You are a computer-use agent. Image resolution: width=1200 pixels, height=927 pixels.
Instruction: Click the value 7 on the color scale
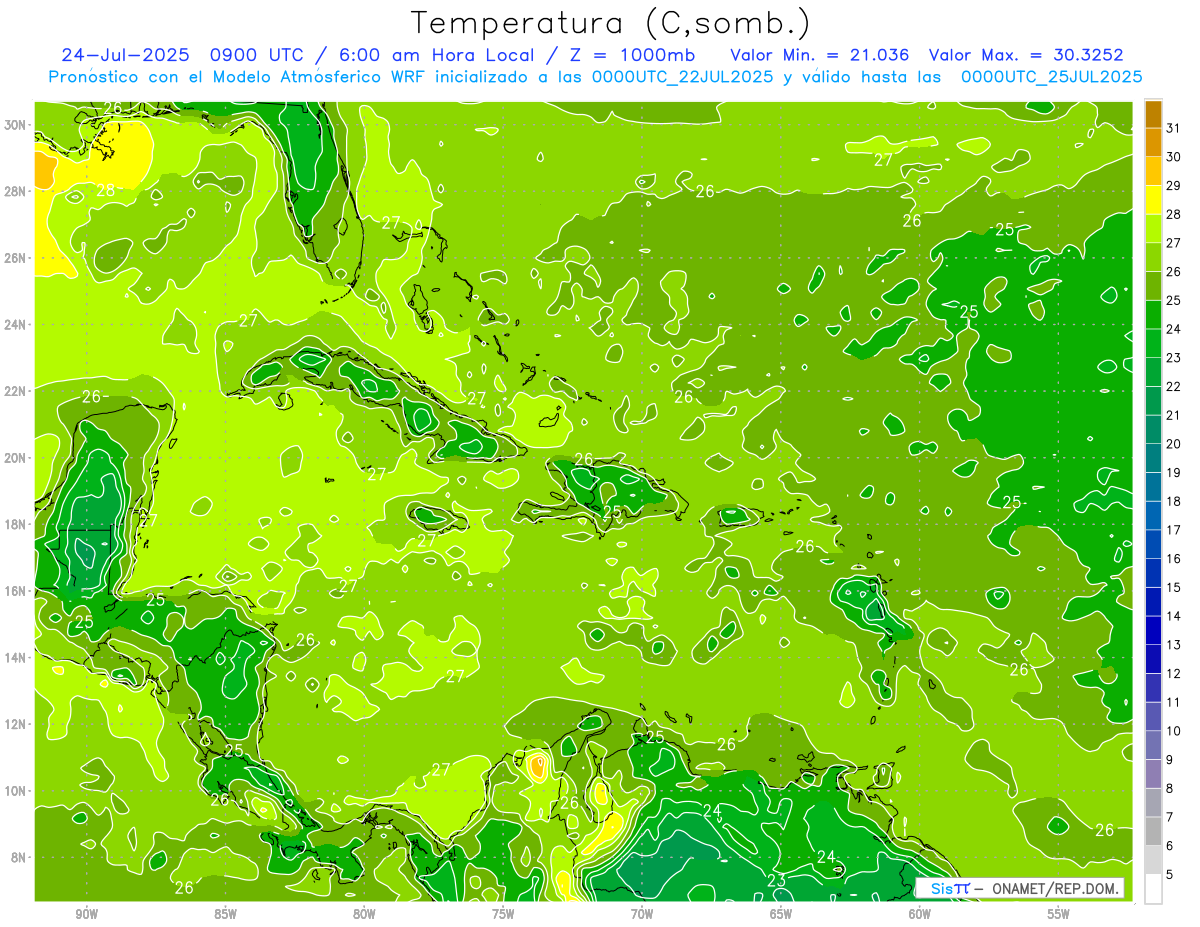(x=1170, y=818)
